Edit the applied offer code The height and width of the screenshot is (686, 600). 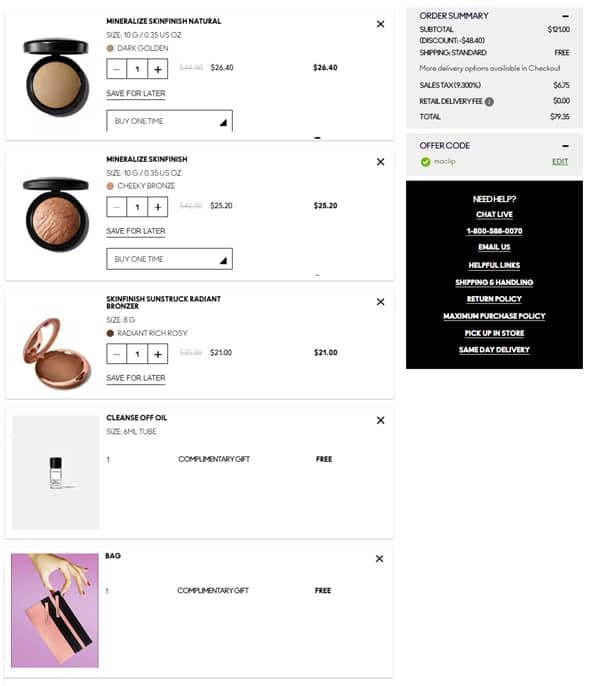click(560, 162)
